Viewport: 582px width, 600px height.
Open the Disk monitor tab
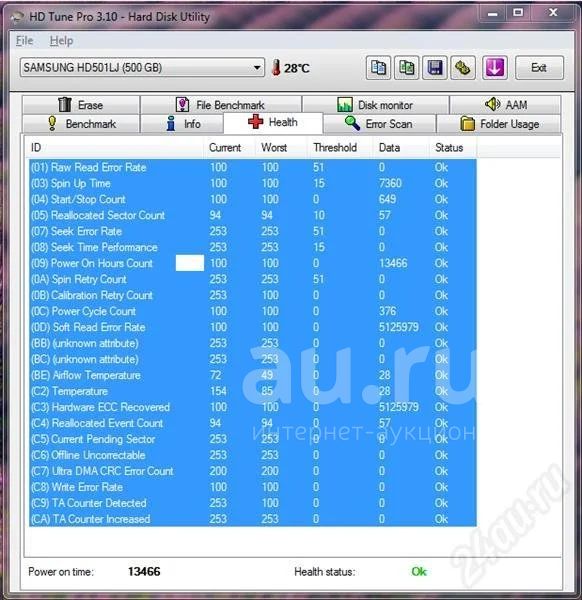pyautogui.click(x=375, y=105)
